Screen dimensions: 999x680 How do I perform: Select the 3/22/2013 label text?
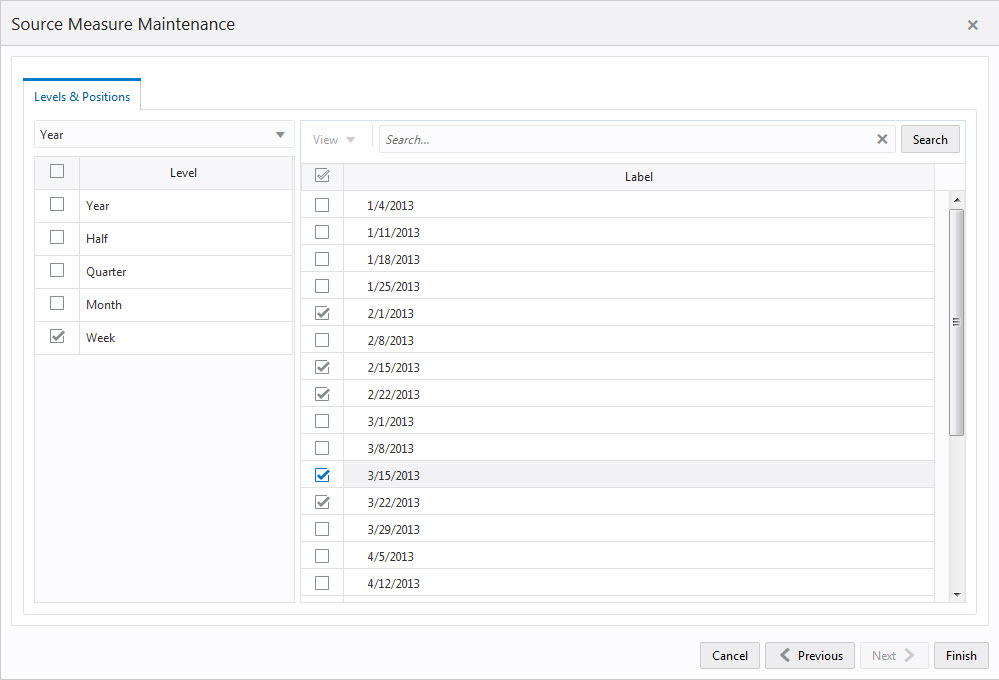[393, 503]
